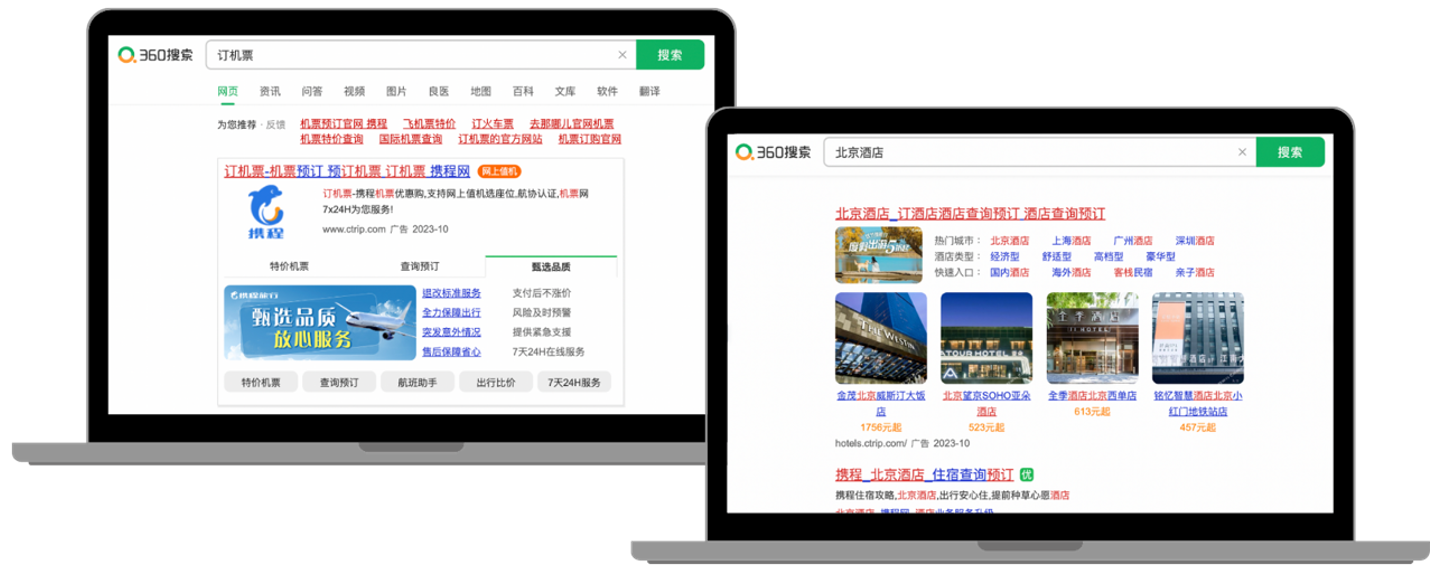
Task: Switch to the 视频 tab
Action: [x=354, y=91]
